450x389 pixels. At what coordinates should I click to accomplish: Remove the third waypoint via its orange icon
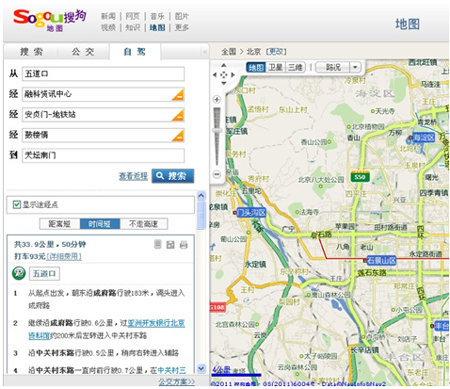pos(178,135)
